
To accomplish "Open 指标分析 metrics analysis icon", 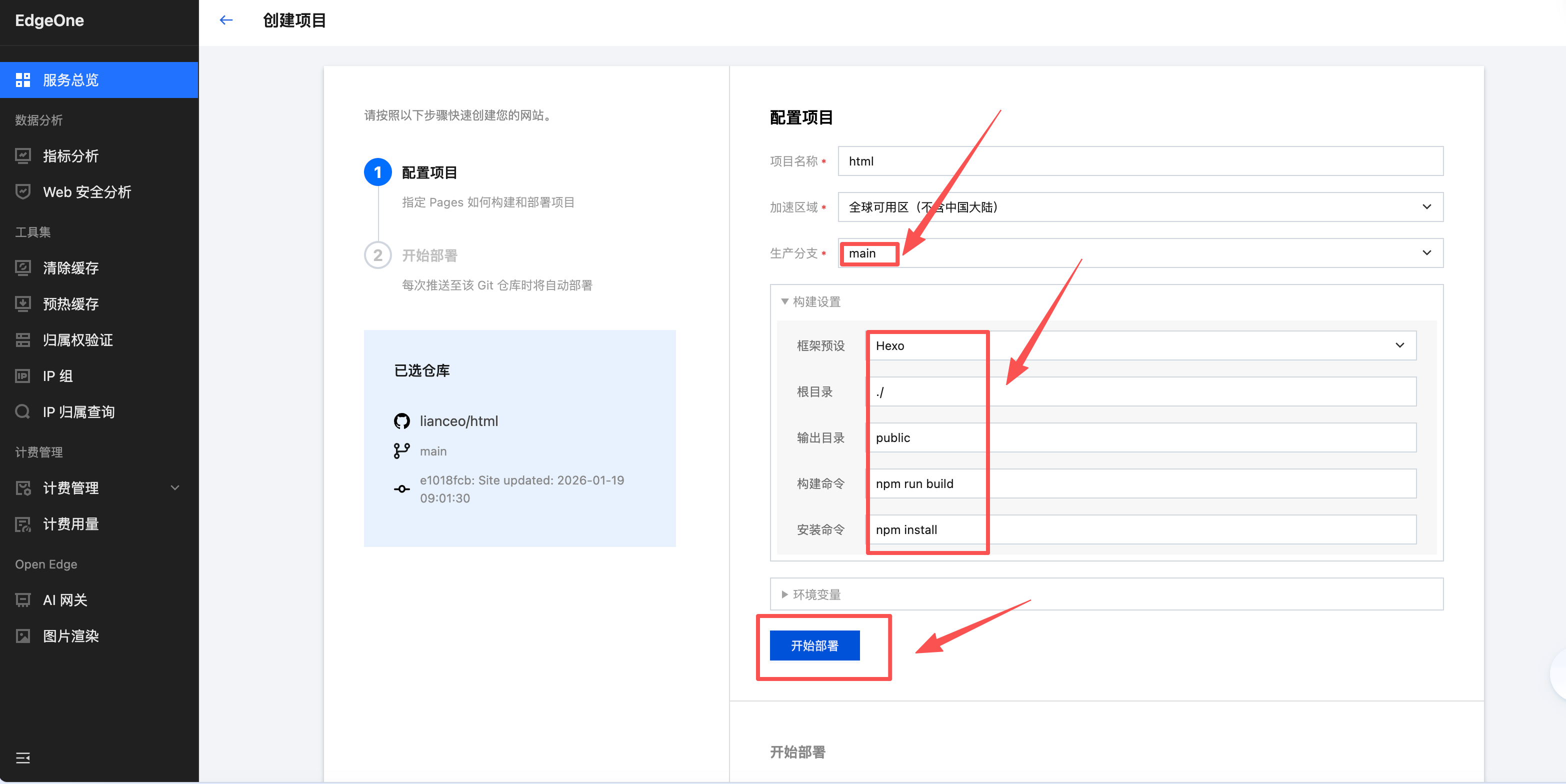I will 23,156.
